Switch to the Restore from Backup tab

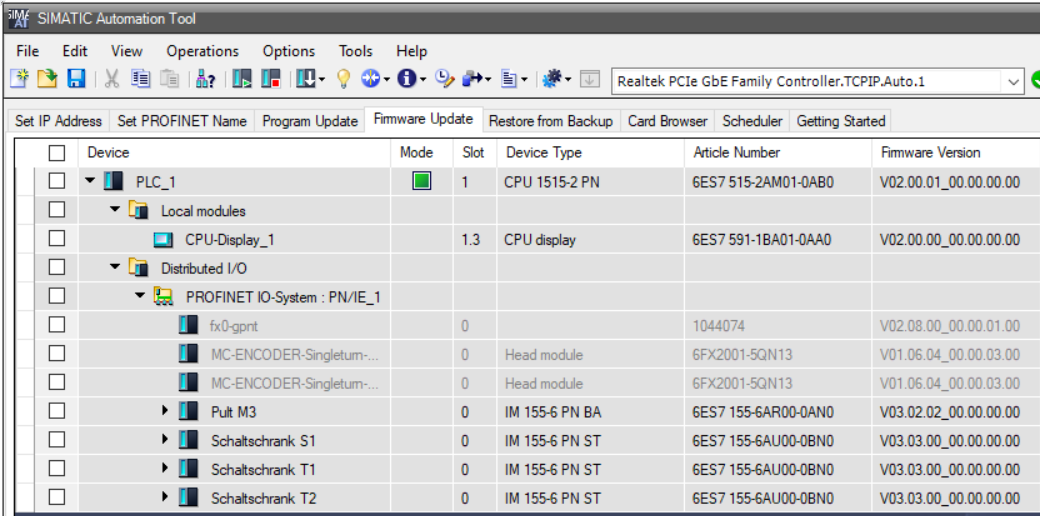[x=551, y=121]
